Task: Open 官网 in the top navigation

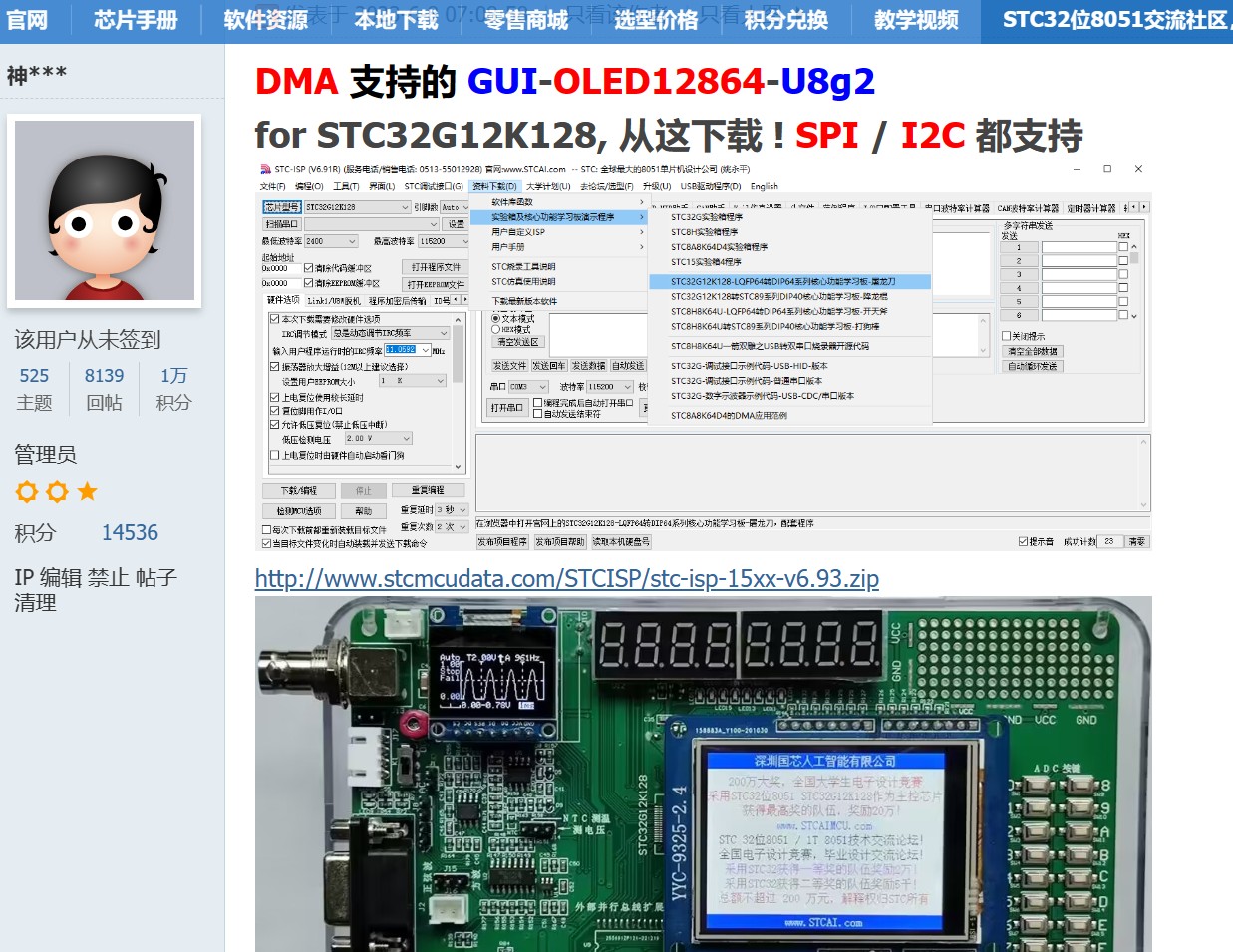Action: point(27,20)
